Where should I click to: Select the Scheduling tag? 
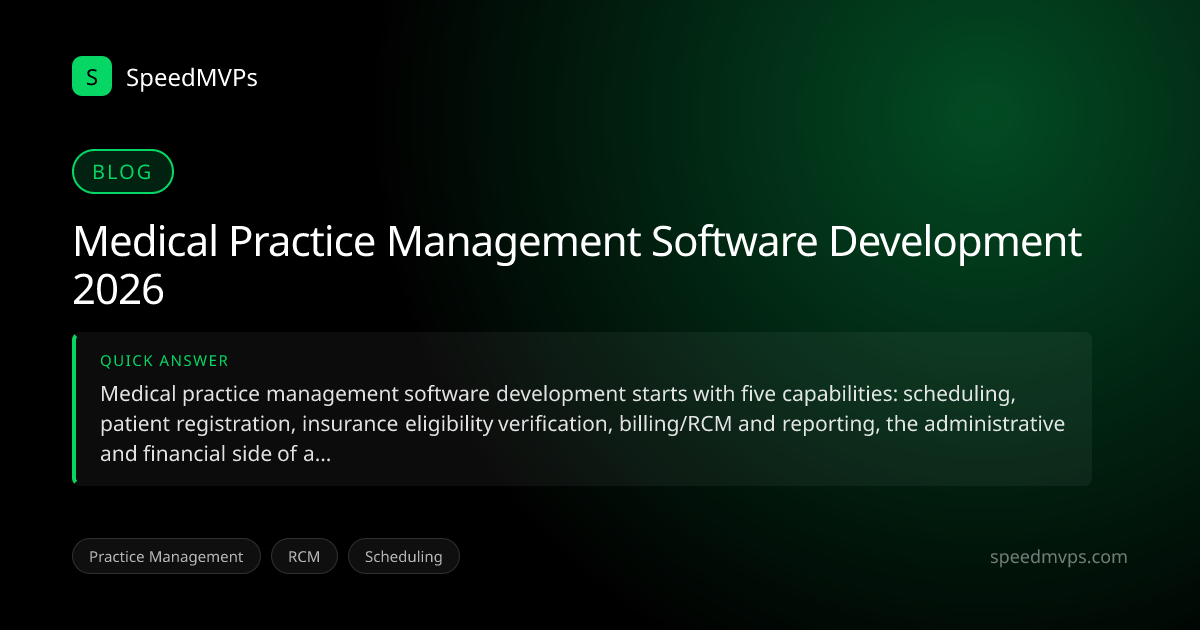point(404,557)
